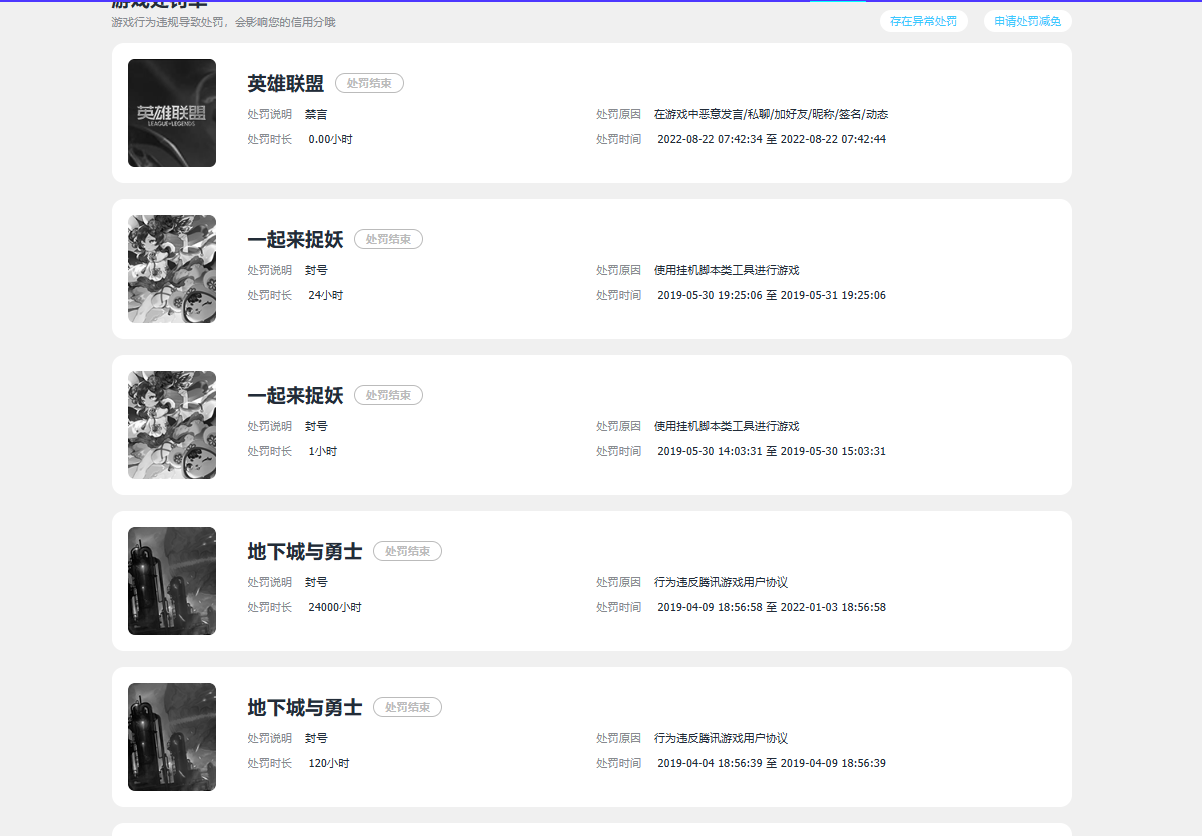Select the 0.00小时 duration value
The image size is (1202, 836).
(330, 139)
